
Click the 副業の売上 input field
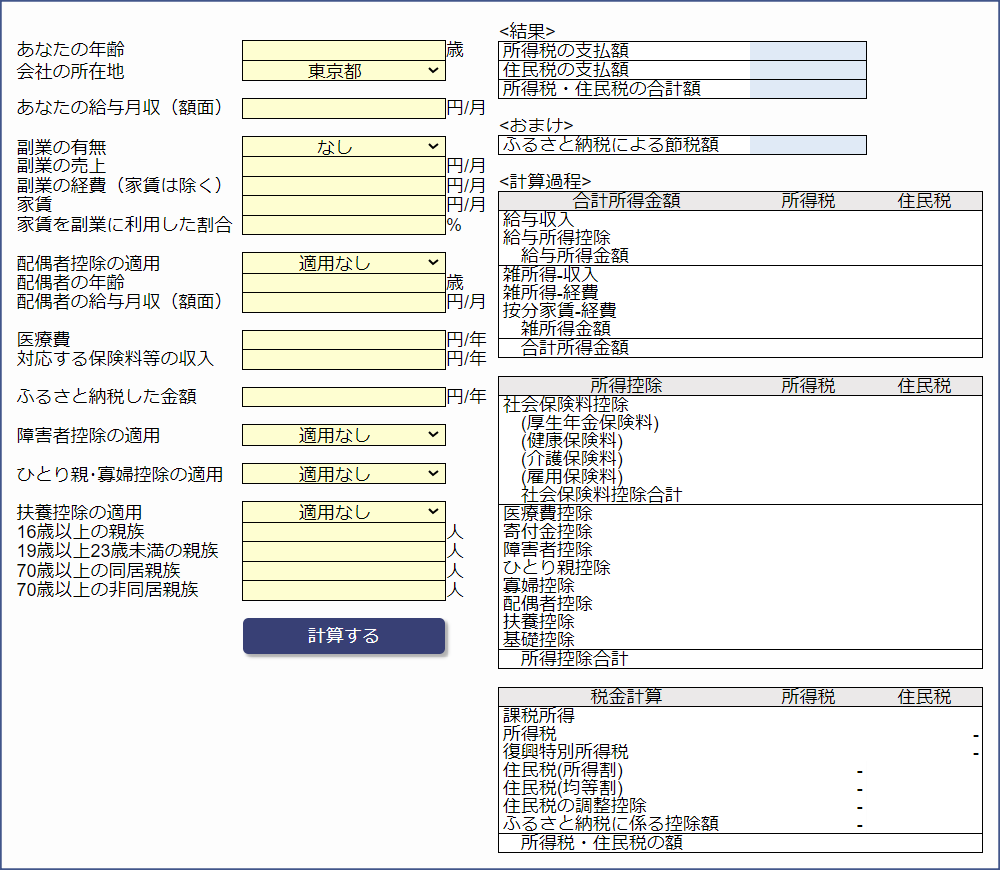click(x=344, y=167)
